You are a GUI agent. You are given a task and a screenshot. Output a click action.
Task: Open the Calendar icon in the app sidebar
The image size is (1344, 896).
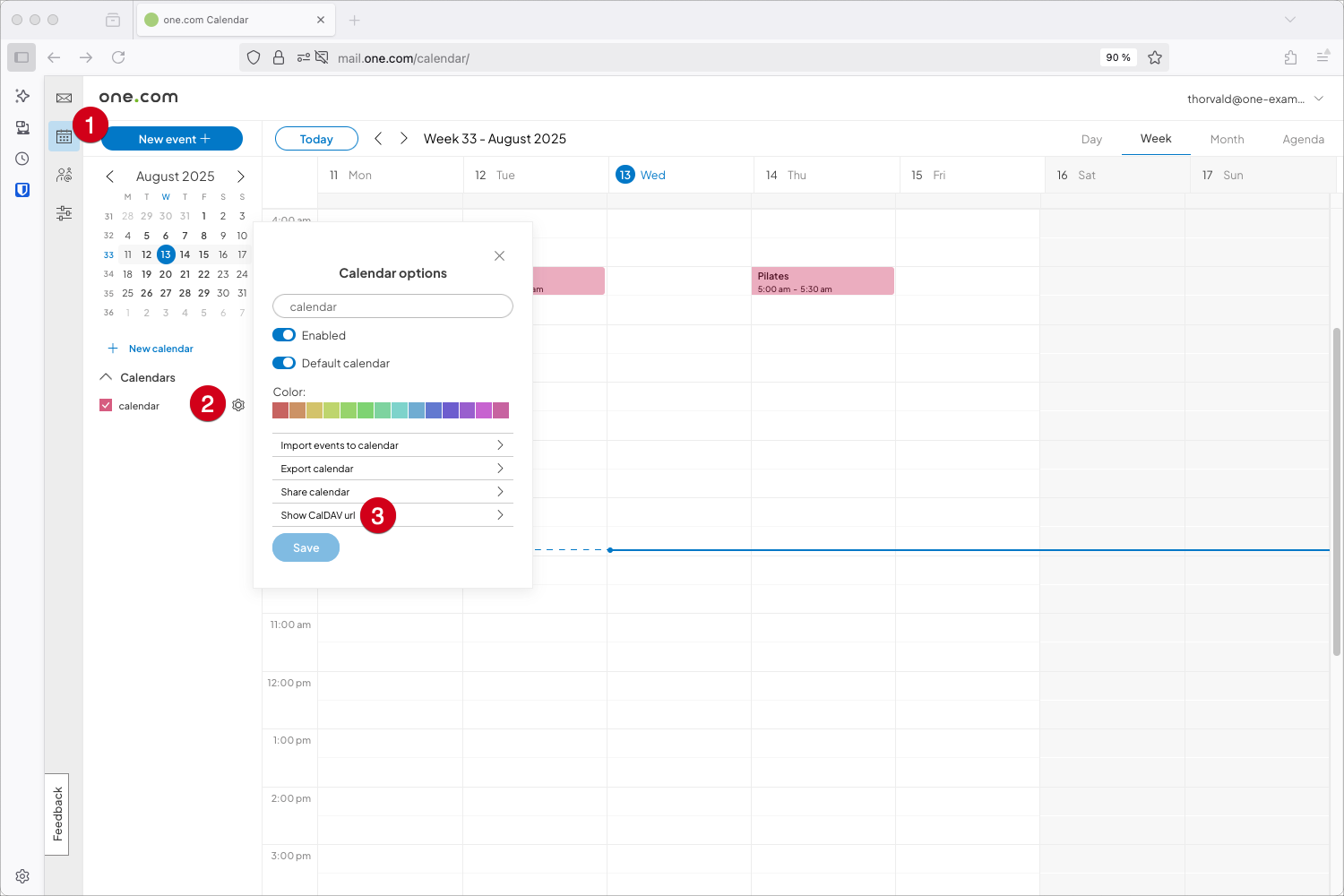[x=63, y=137]
